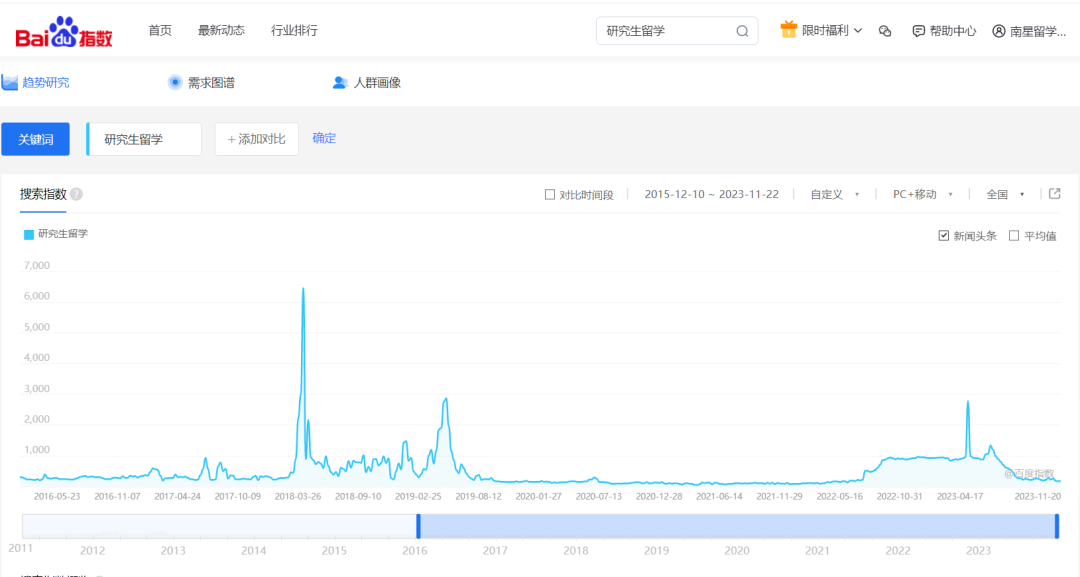
Task: Switch to 需求图谱 tab
Action: click(x=211, y=83)
